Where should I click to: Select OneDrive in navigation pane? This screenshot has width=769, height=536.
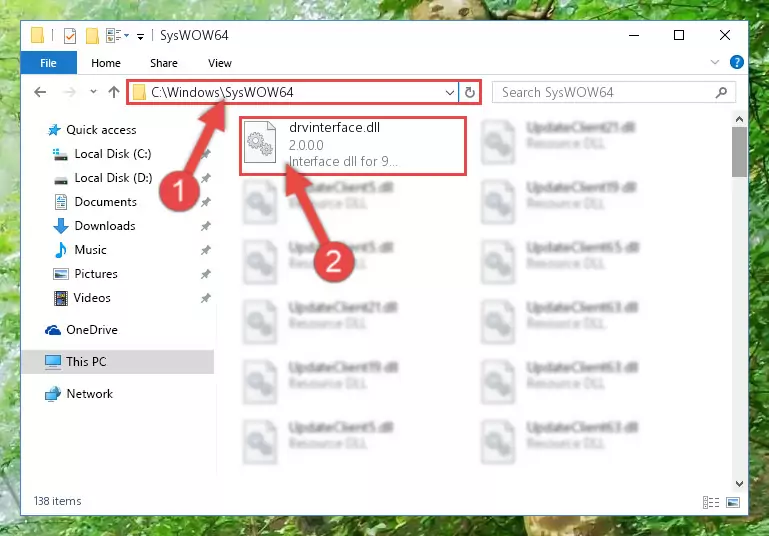pyautogui.click(x=92, y=330)
